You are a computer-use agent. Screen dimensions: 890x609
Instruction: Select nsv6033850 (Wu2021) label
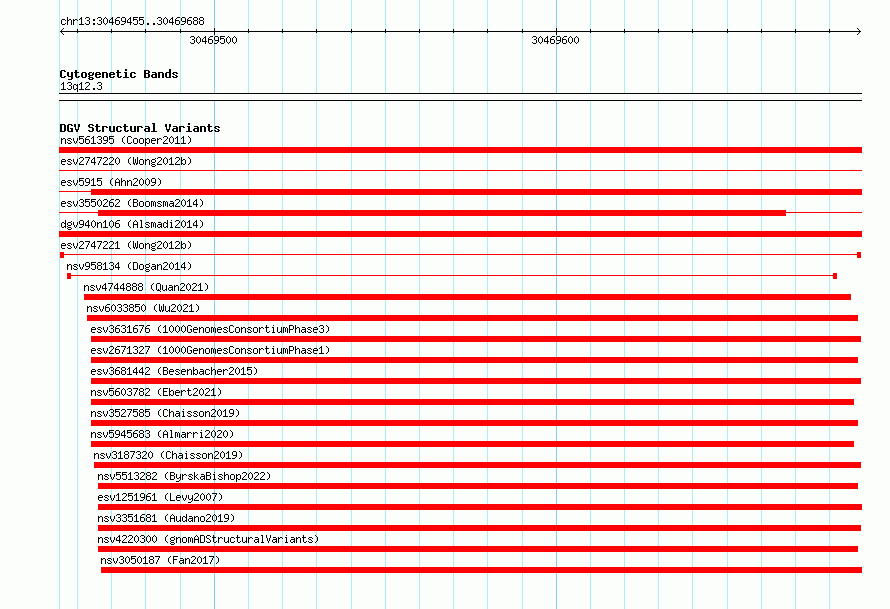144,308
